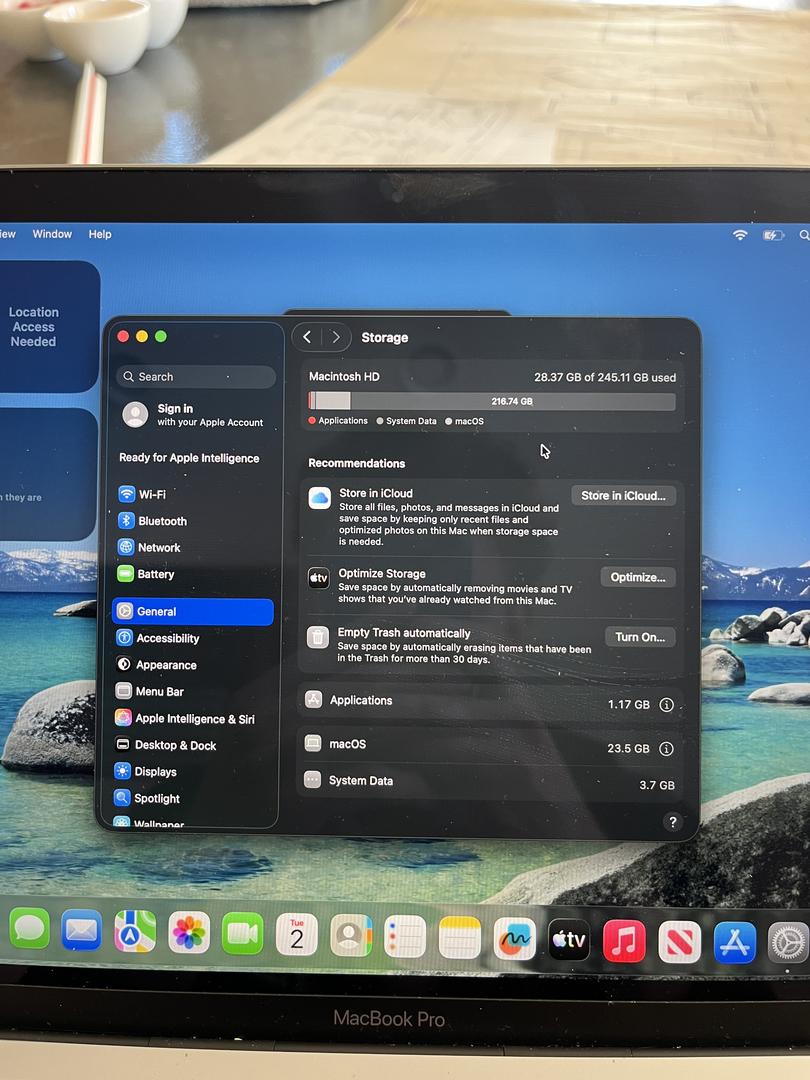Select Desktop & Dock in sidebar
This screenshot has height=1080, width=810.
coord(194,745)
